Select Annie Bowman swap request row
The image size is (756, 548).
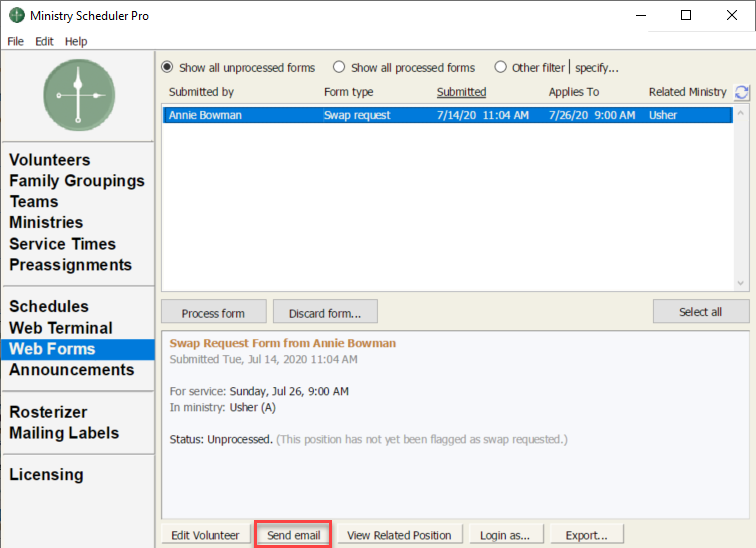pyautogui.click(x=446, y=115)
